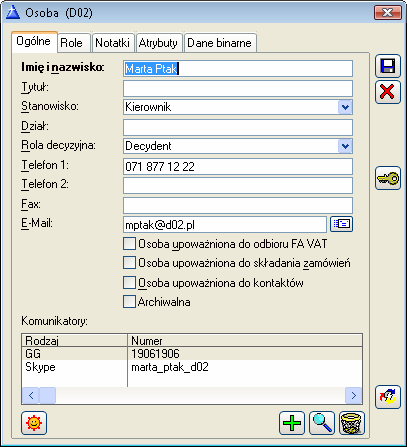Select the Dane binarne tab
Screen dimensions: 407x447
click(220, 43)
